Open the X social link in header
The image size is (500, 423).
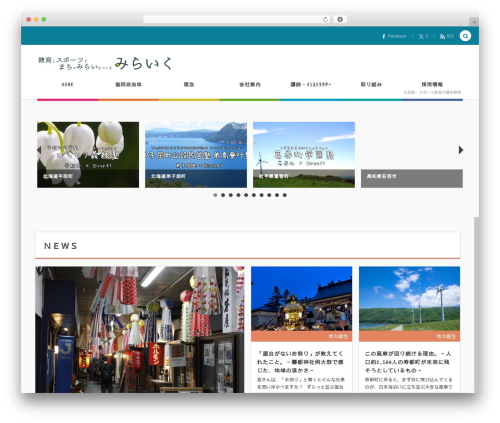click(x=423, y=36)
